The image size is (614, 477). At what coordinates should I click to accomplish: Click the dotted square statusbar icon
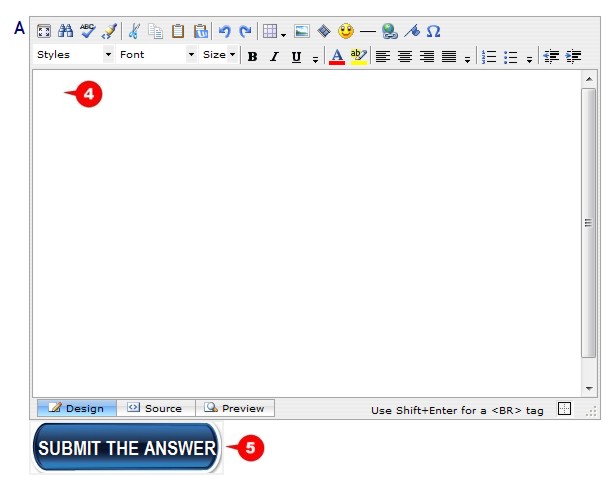click(x=564, y=409)
